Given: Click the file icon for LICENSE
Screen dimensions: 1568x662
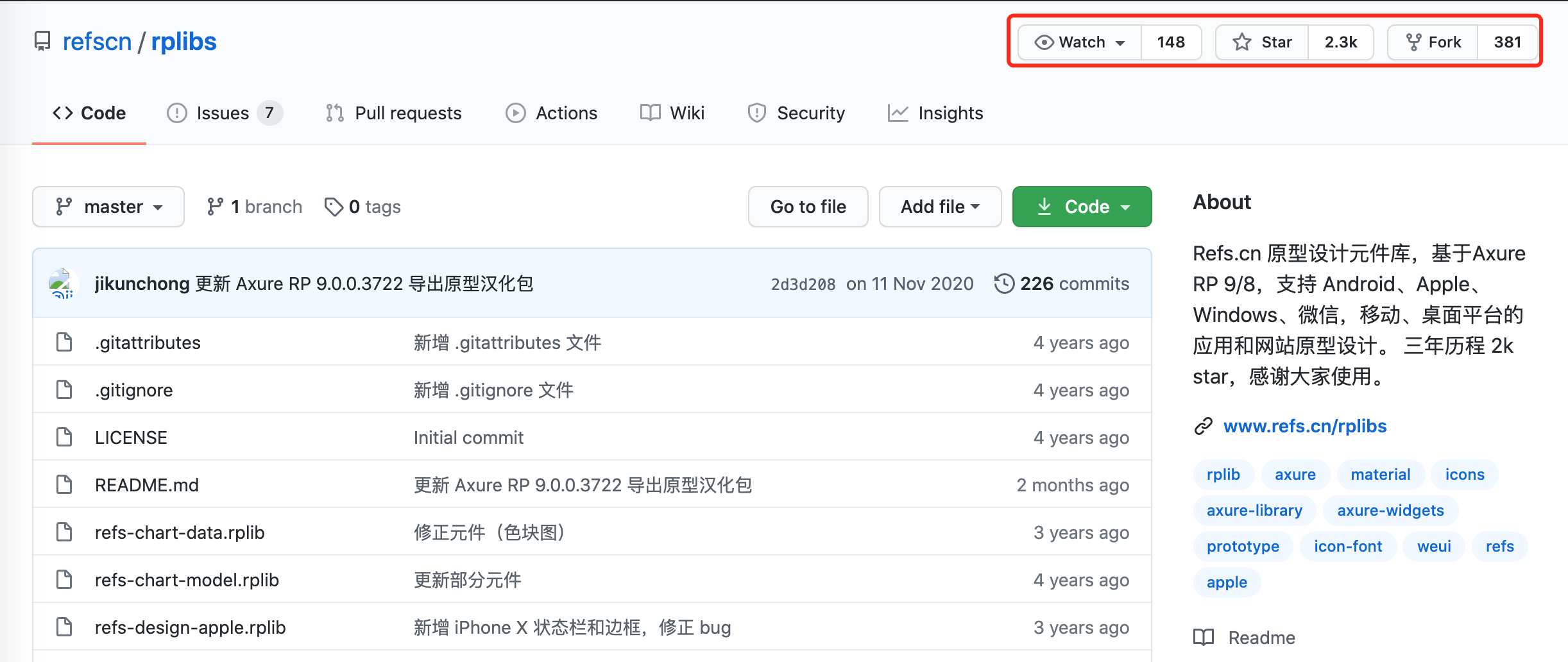Looking at the screenshot, I should point(64,437).
